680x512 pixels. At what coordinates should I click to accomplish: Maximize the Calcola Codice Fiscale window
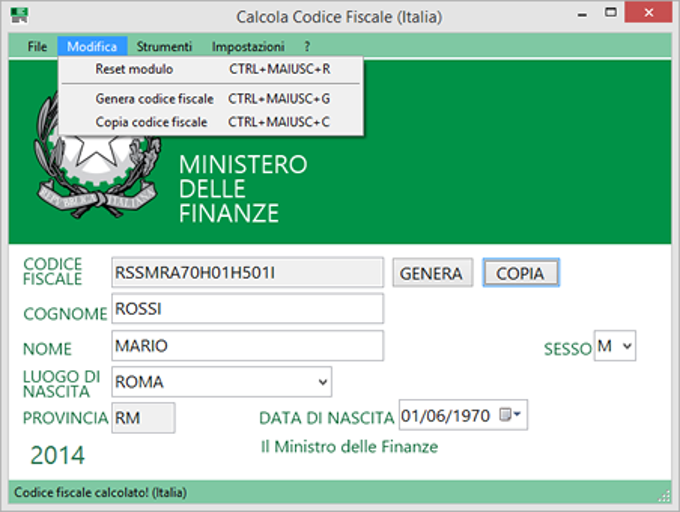coord(611,13)
